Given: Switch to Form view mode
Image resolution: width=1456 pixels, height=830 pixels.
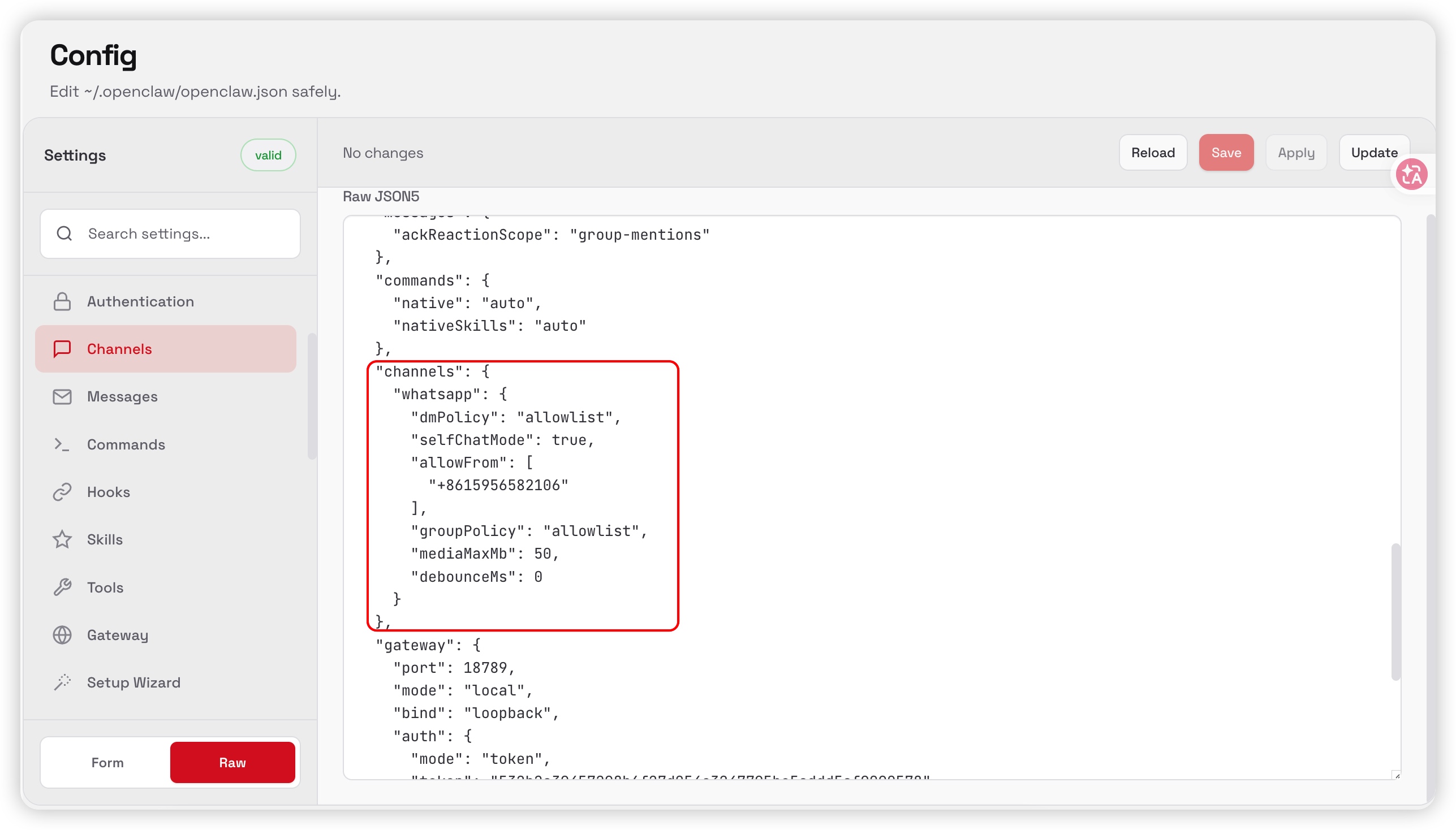Looking at the screenshot, I should tap(107, 762).
